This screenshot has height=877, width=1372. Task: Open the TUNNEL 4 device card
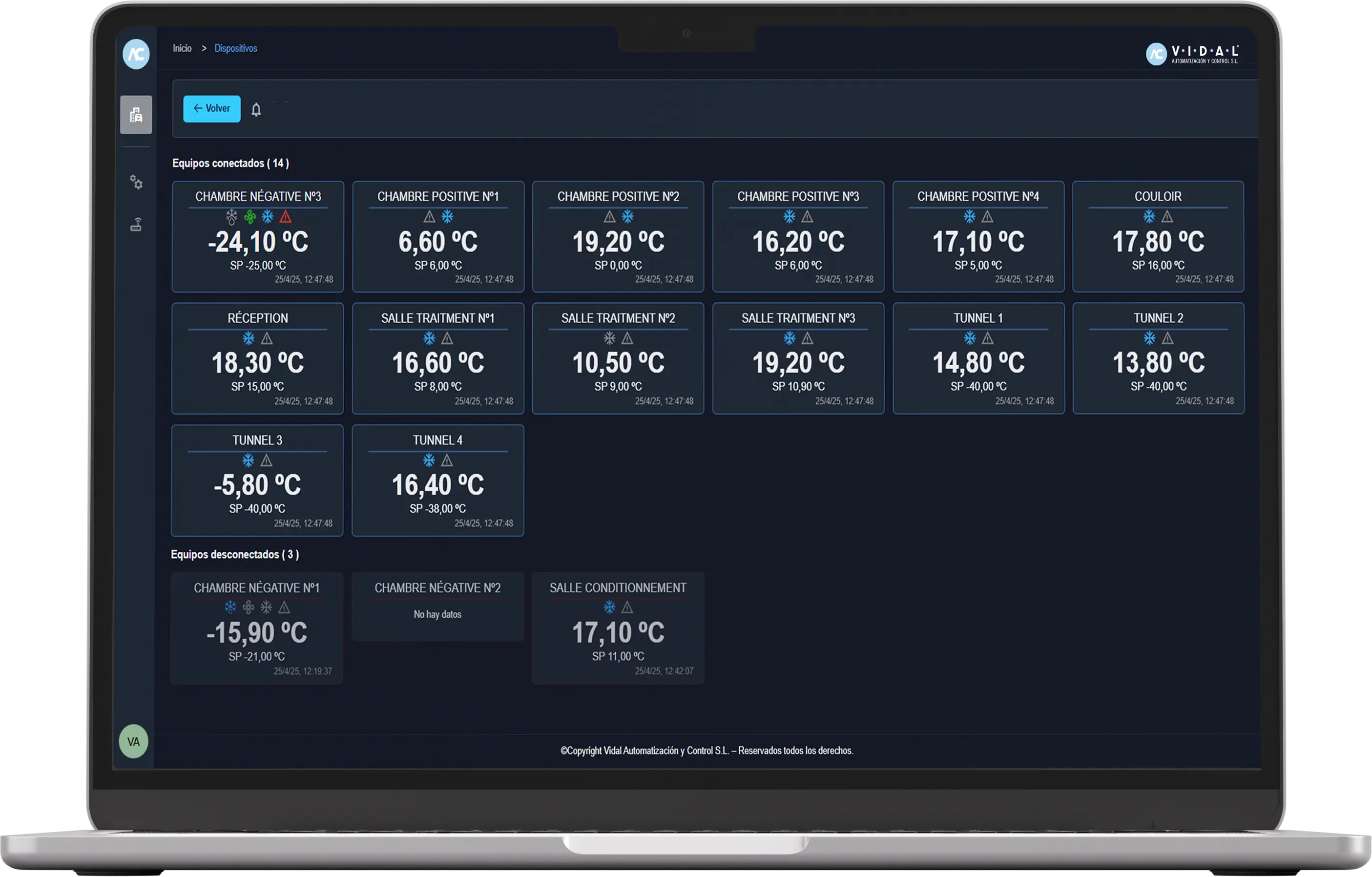point(437,480)
